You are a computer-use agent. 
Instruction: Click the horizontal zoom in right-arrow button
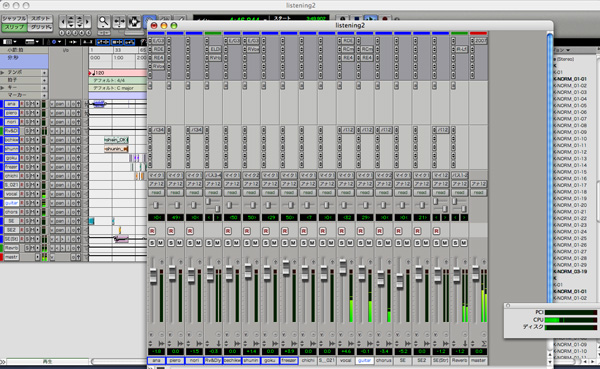coord(88,22)
